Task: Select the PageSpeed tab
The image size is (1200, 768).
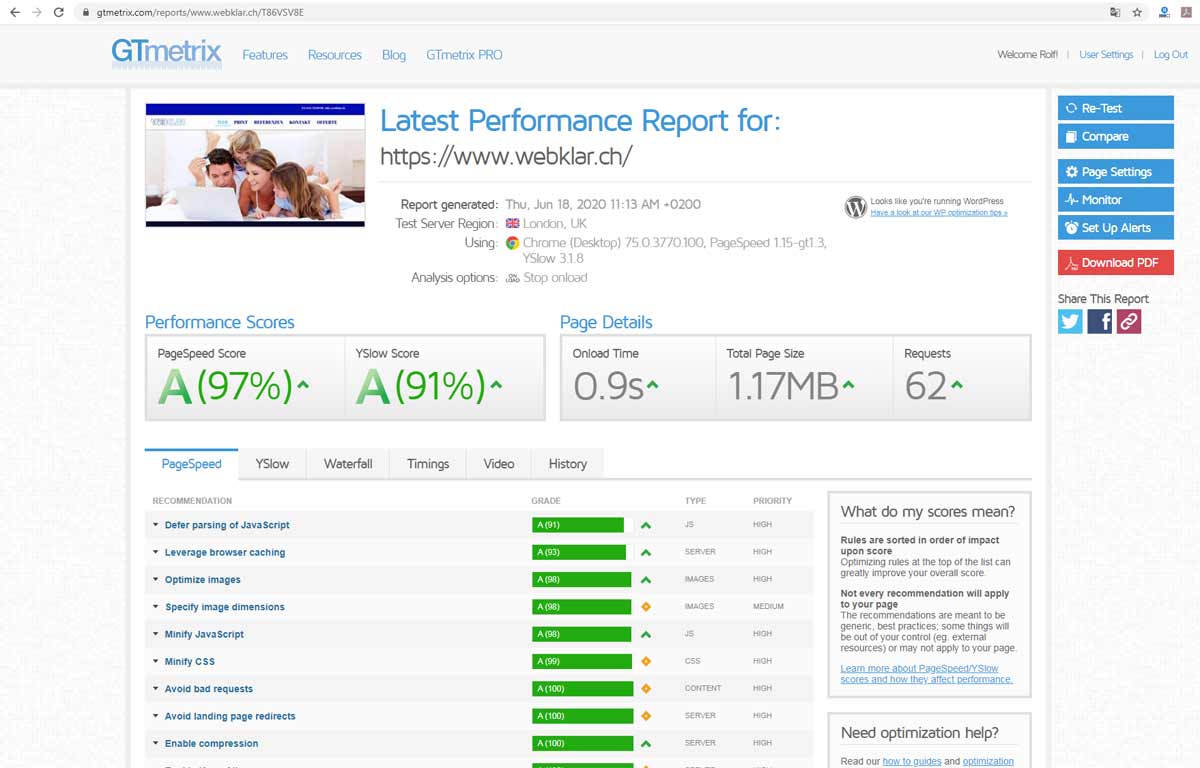Action: coord(191,464)
